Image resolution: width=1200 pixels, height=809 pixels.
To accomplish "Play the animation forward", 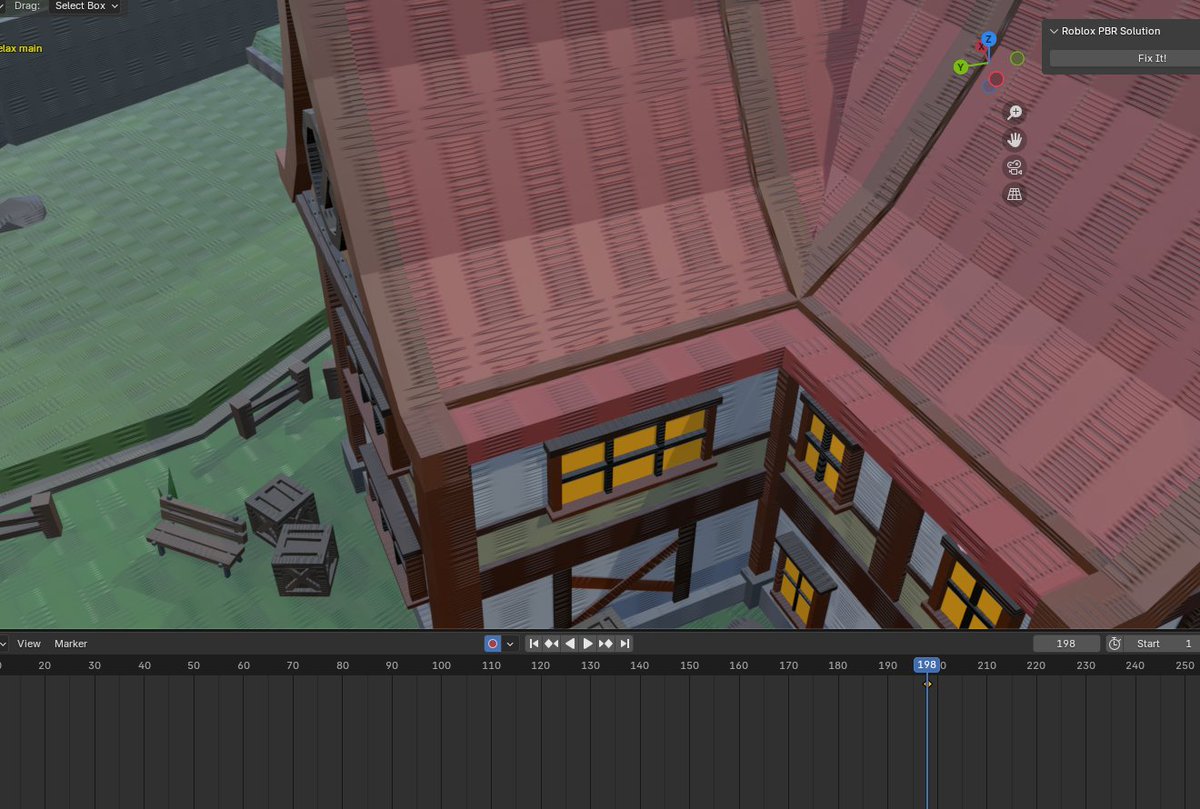I will tap(588, 644).
